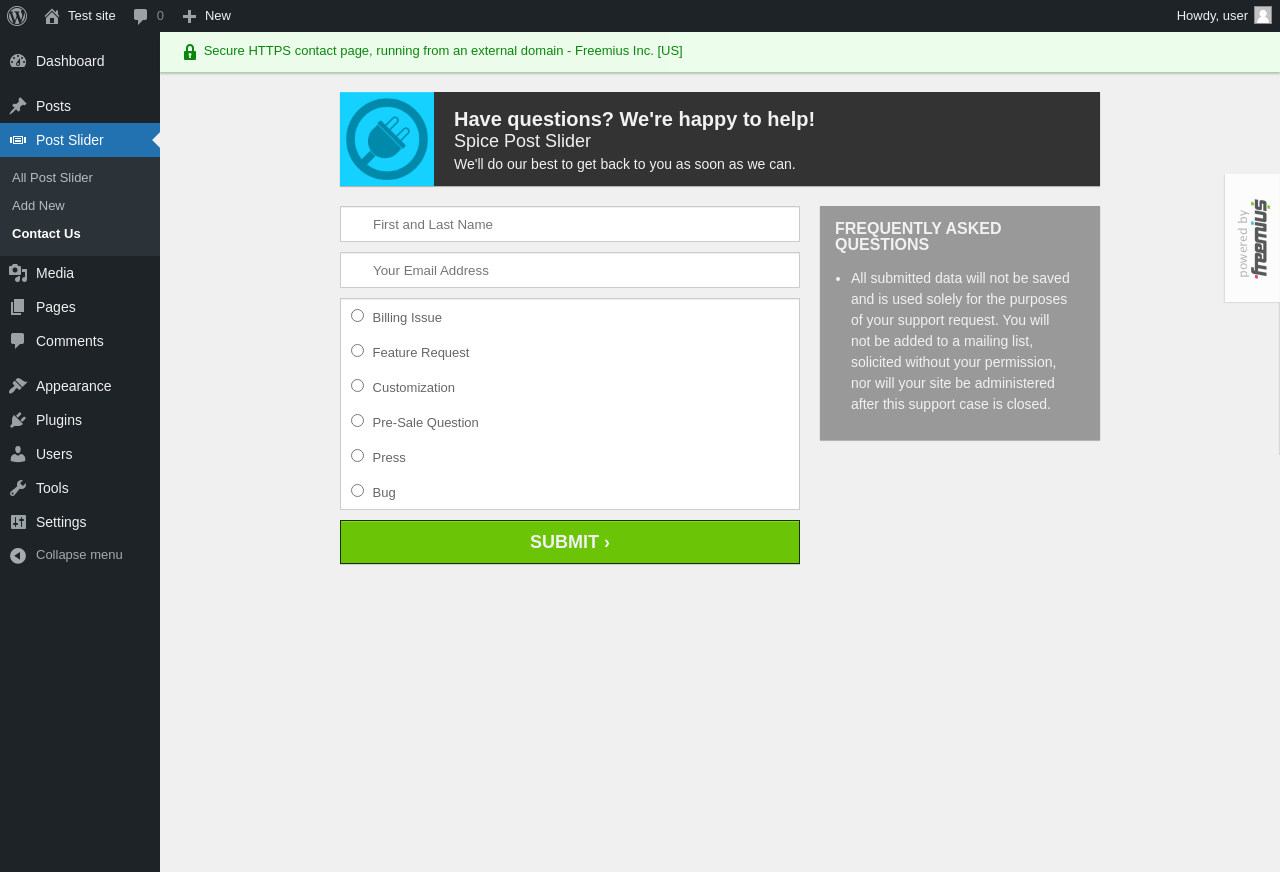Image resolution: width=1280 pixels, height=872 pixels.
Task: Click the Dashboard gauge icon
Action: point(18,61)
